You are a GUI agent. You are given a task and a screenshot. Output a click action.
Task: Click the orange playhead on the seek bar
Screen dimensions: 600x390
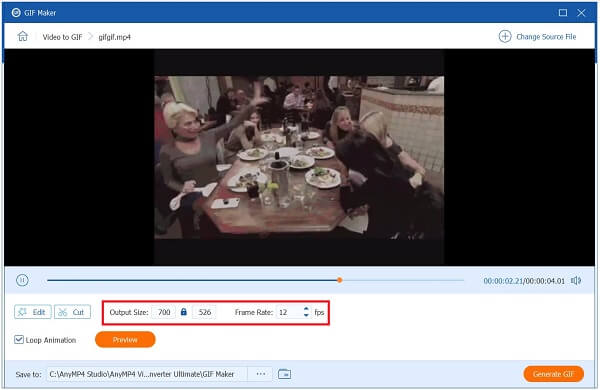coord(339,280)
